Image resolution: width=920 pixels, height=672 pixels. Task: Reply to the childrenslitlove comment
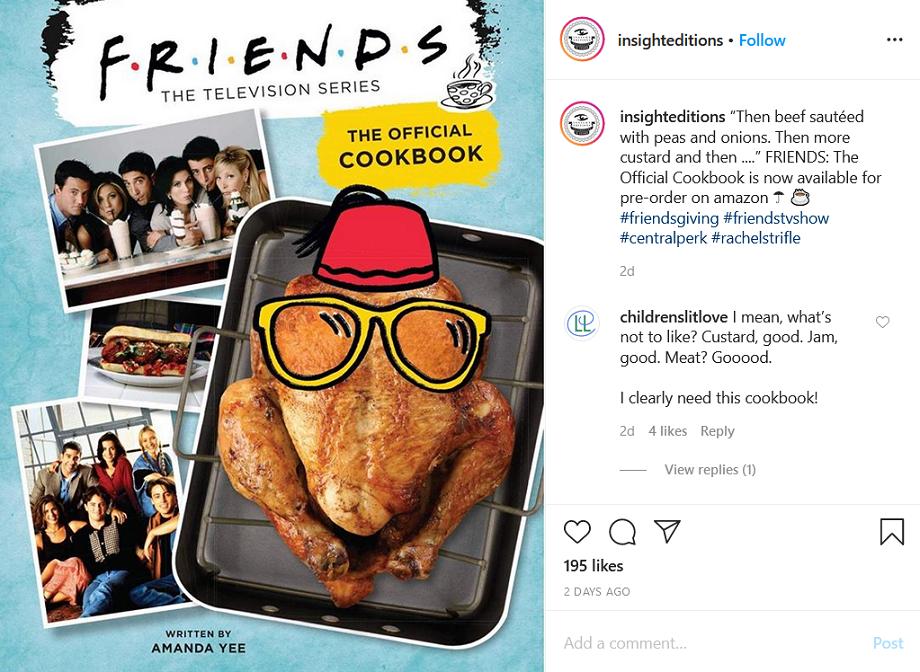(717, 431)
